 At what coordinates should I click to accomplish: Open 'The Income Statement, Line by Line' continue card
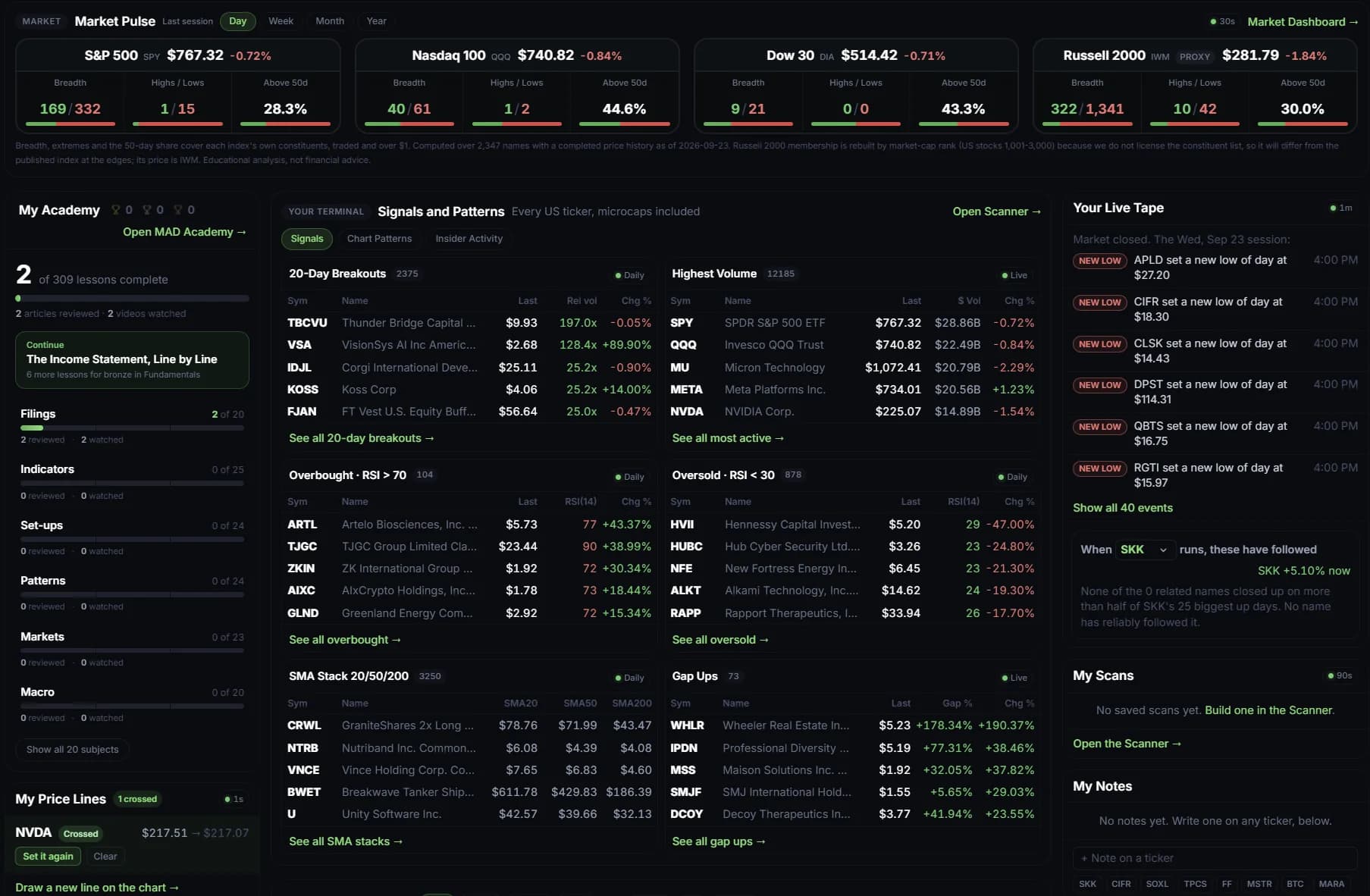132,360
